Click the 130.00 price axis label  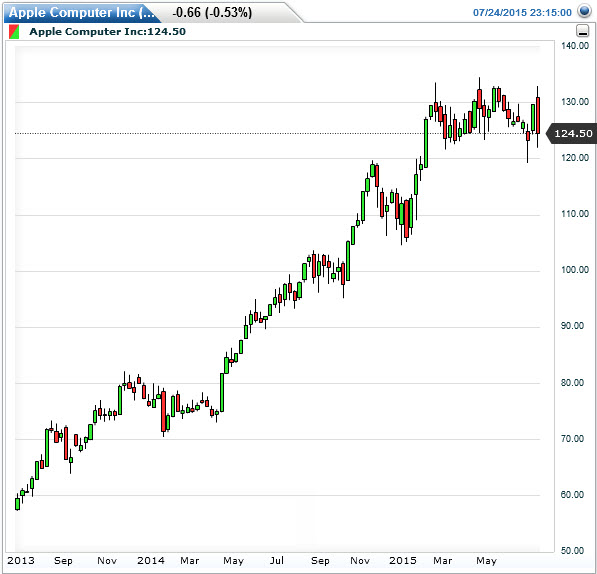coord(575,102)
